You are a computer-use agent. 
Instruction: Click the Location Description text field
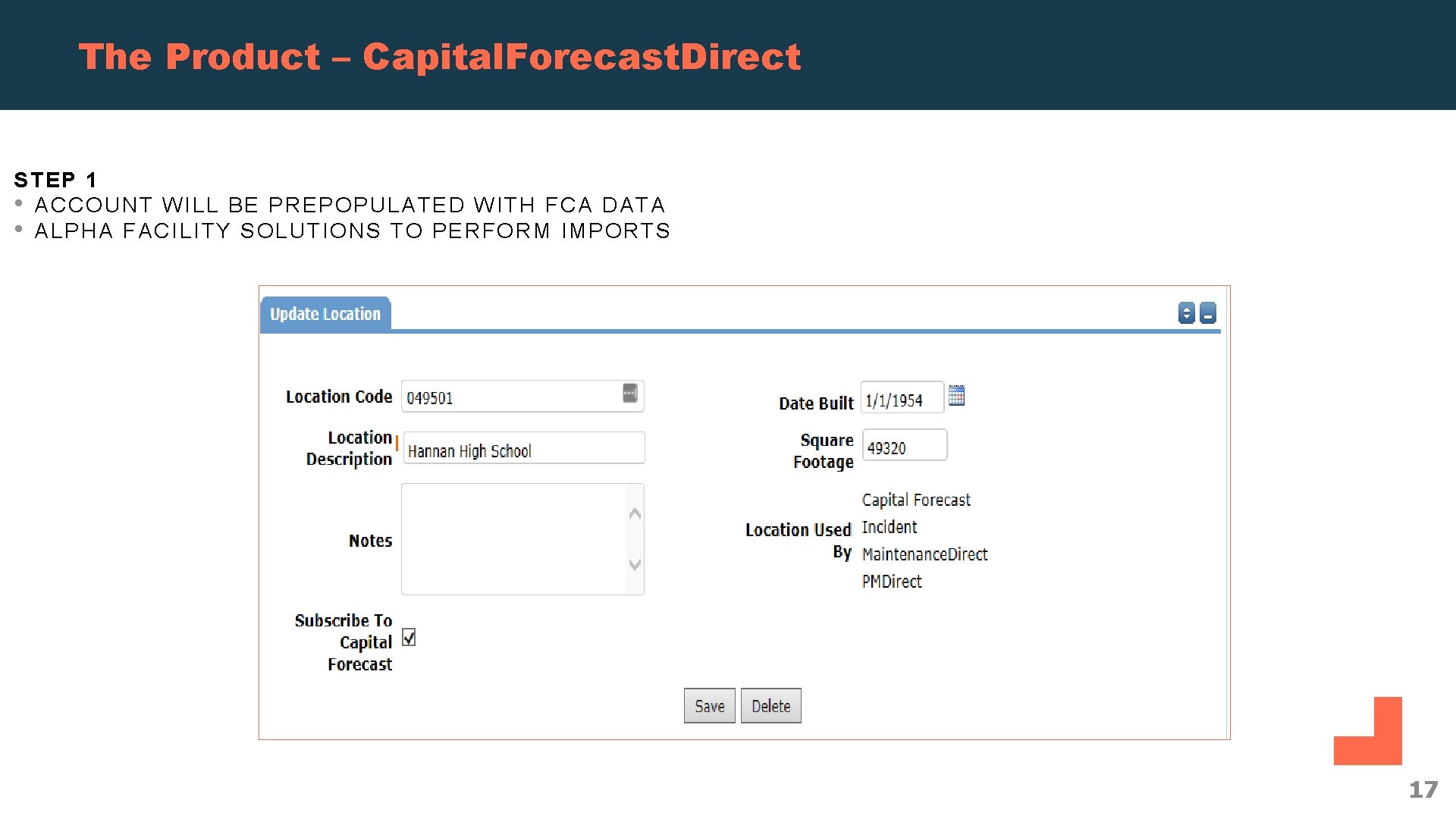(x=523, y=449)
